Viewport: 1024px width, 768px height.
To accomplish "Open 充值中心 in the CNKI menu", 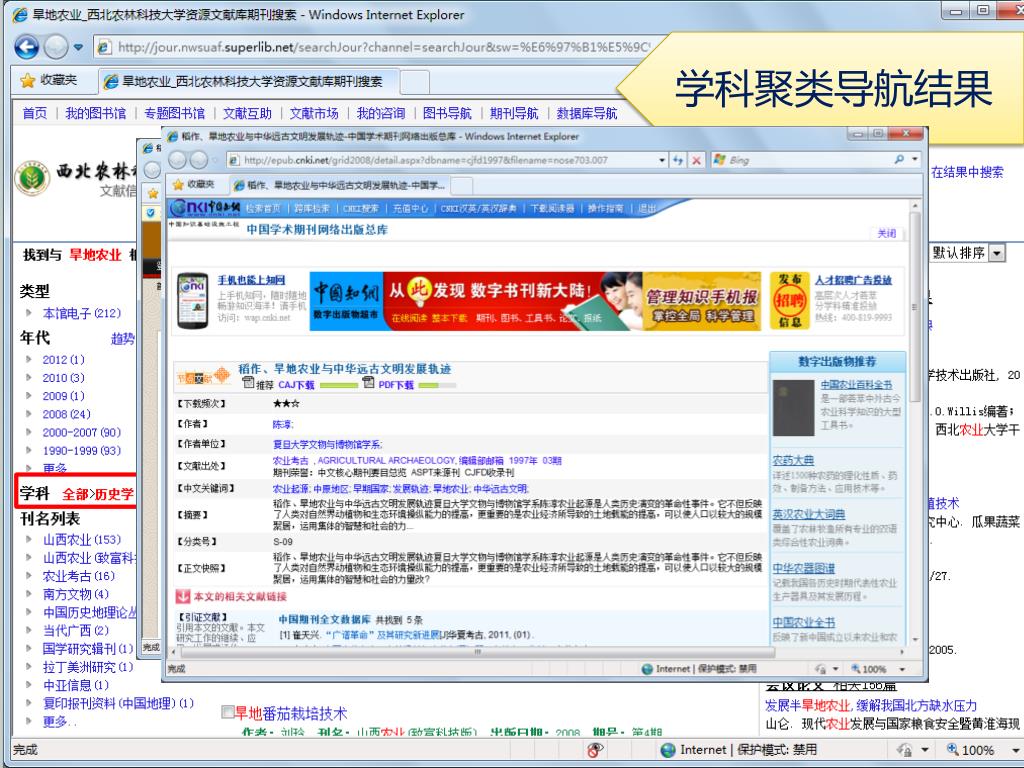I will click(x=410, y=208).
